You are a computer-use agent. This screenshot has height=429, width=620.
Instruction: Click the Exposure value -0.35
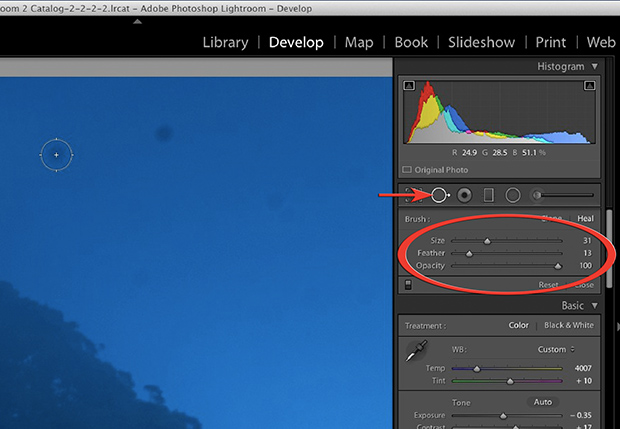click(581, 416)
